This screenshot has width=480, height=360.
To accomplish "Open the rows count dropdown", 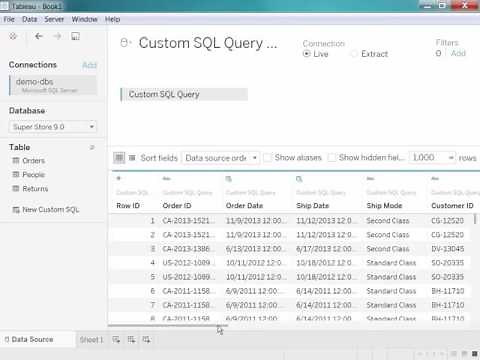I will [432, 157].
